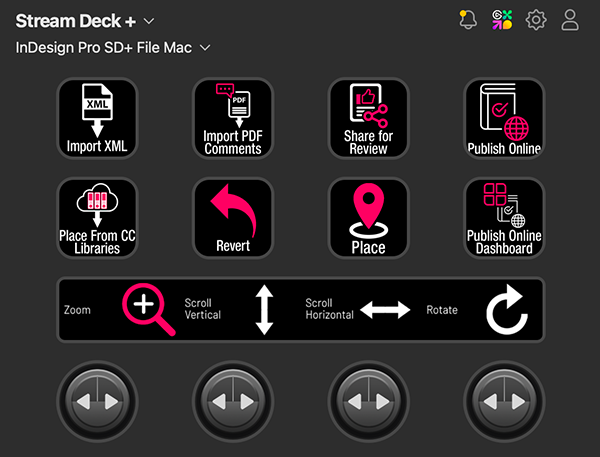Open the user account profile icon
This screenshot has width=600, height=457.
[570, 20]
